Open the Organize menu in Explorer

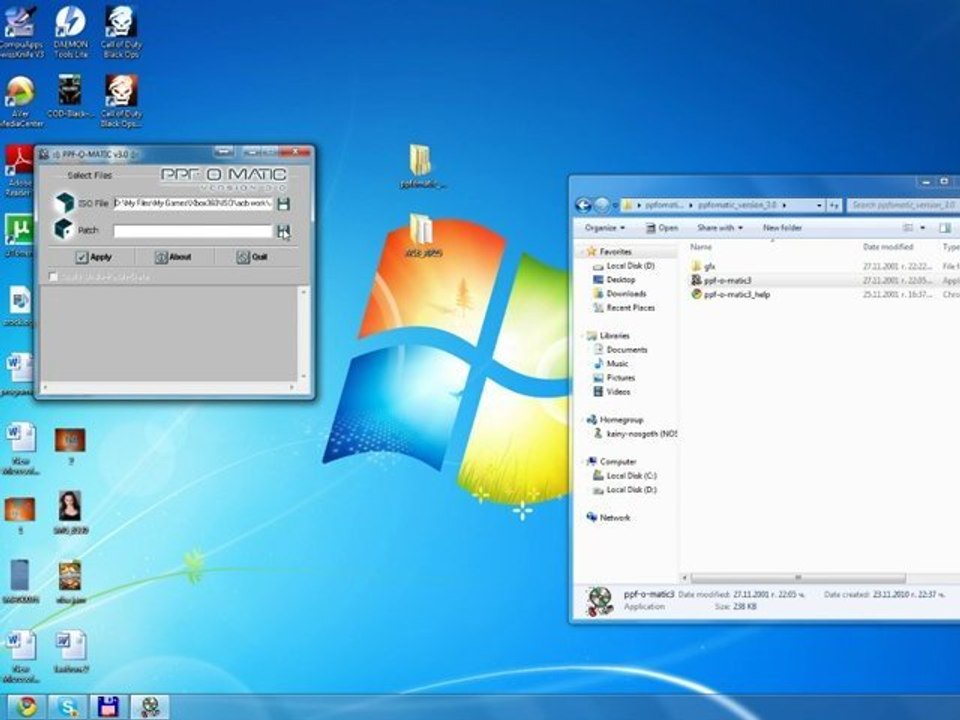(604, 228)
